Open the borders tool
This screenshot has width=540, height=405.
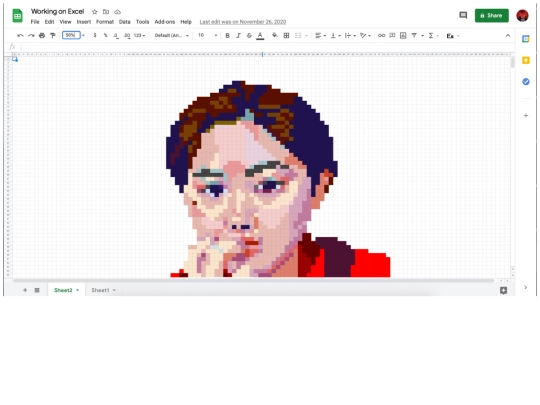pyautogui.click(x=286, y=35)
